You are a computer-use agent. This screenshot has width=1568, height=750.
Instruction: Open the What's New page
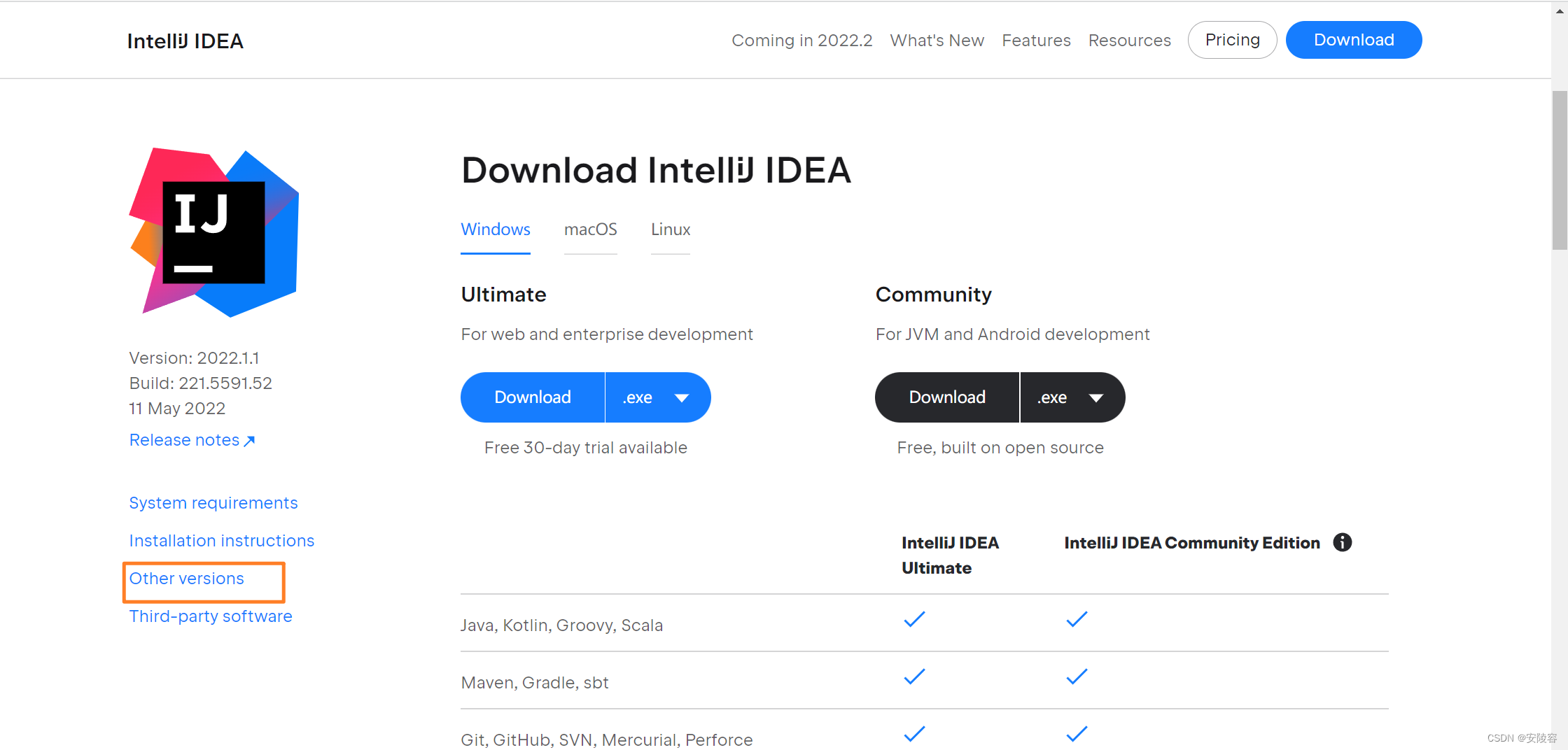click(937, 41)
